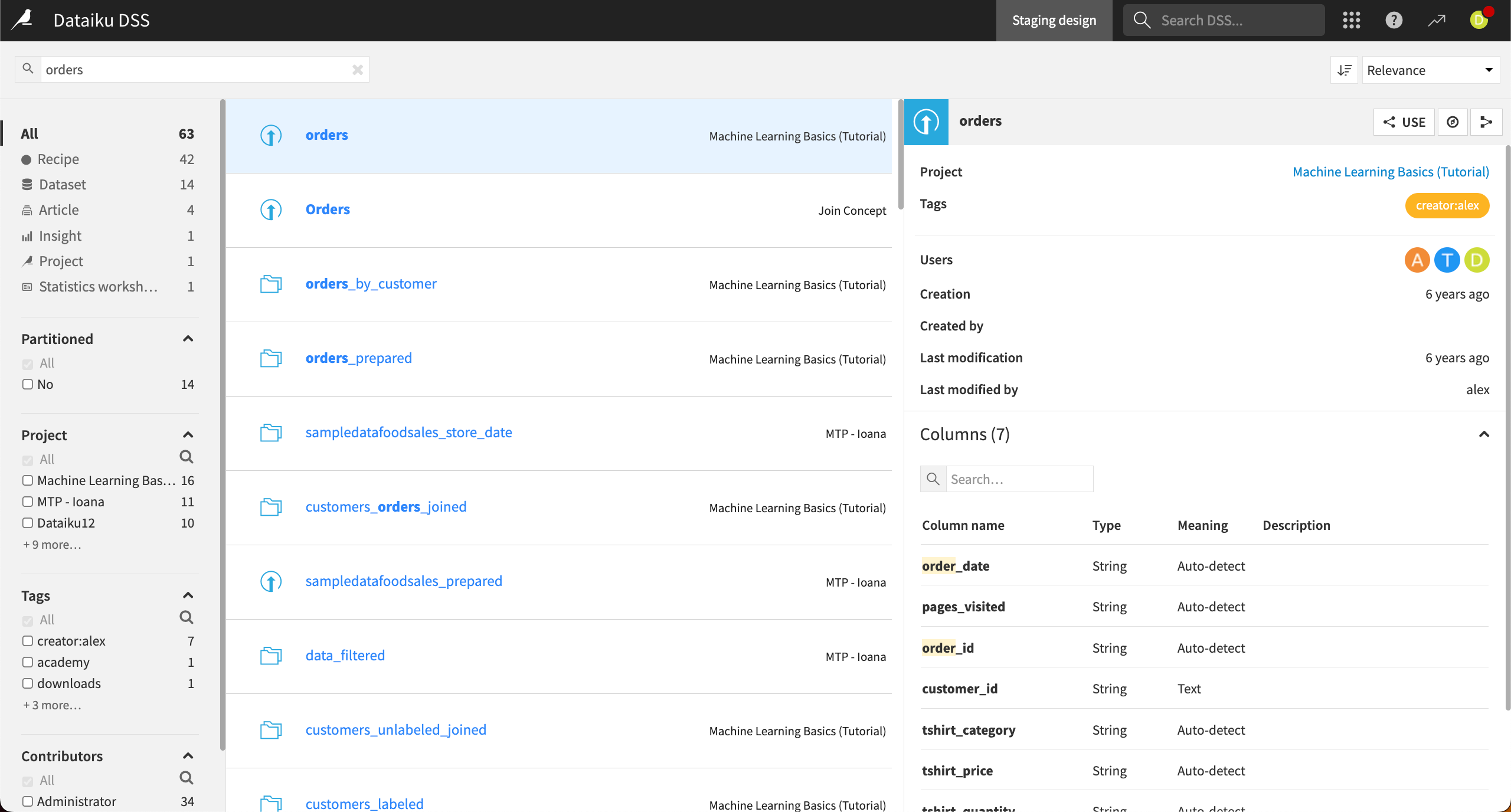Open the orders_by_customer result link
Viewport: 1511px width, 812px height.
point(371,284)
